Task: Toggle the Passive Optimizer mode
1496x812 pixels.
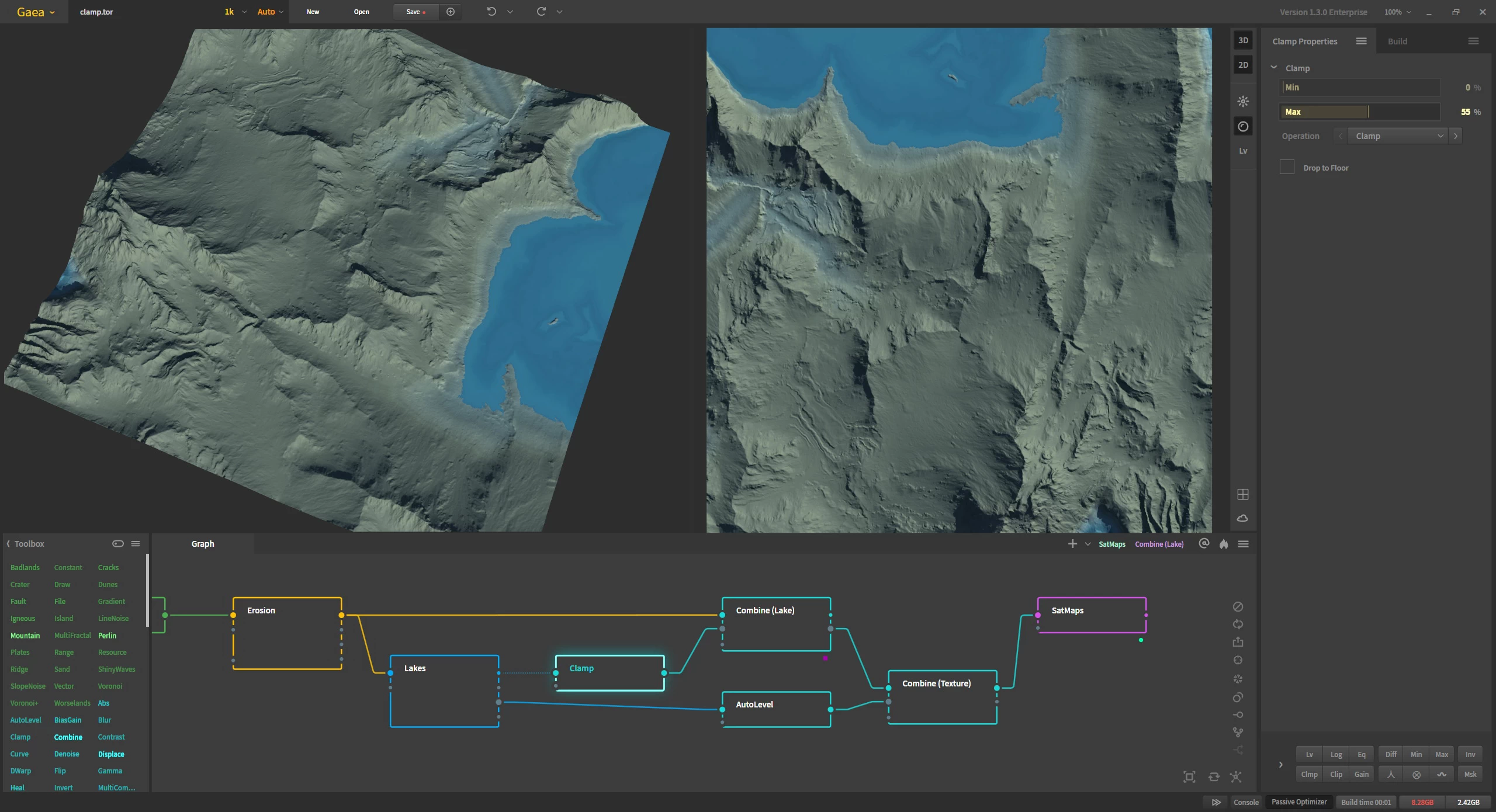Action: pyautogui.click(x=1299, y=802)
